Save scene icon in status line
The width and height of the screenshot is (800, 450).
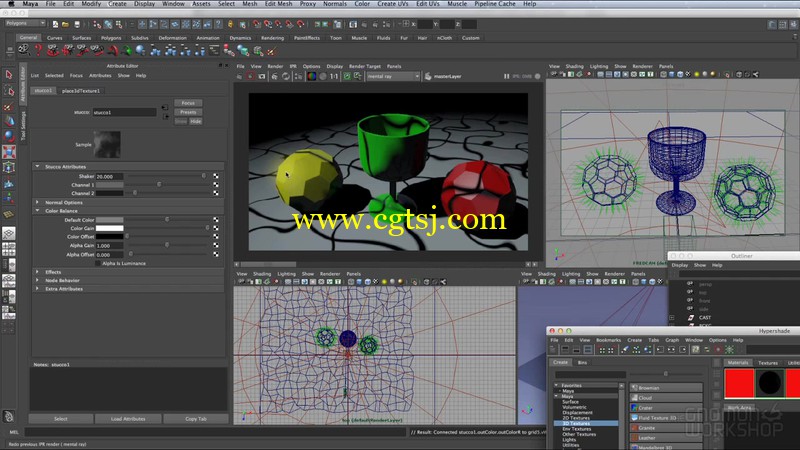pos(77,24)
